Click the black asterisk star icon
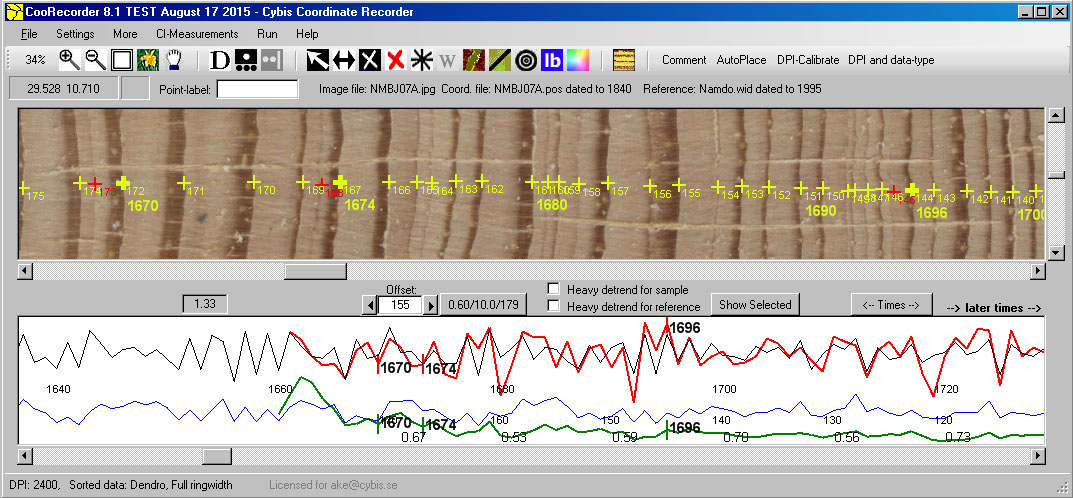Viewport: 1073px width, 498px height. coord(422,60)
